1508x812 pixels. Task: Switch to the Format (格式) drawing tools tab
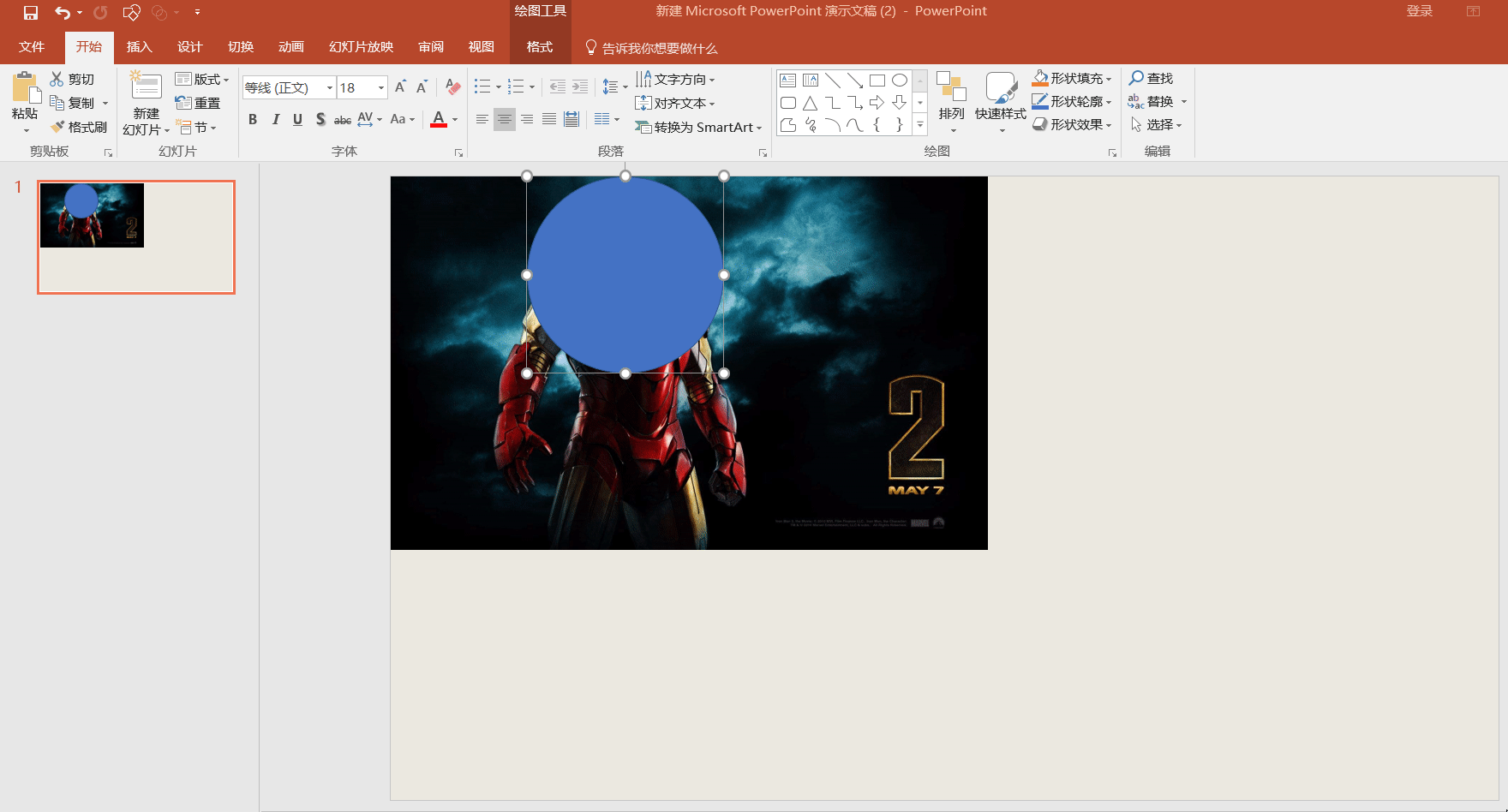[x=540, y=46]
